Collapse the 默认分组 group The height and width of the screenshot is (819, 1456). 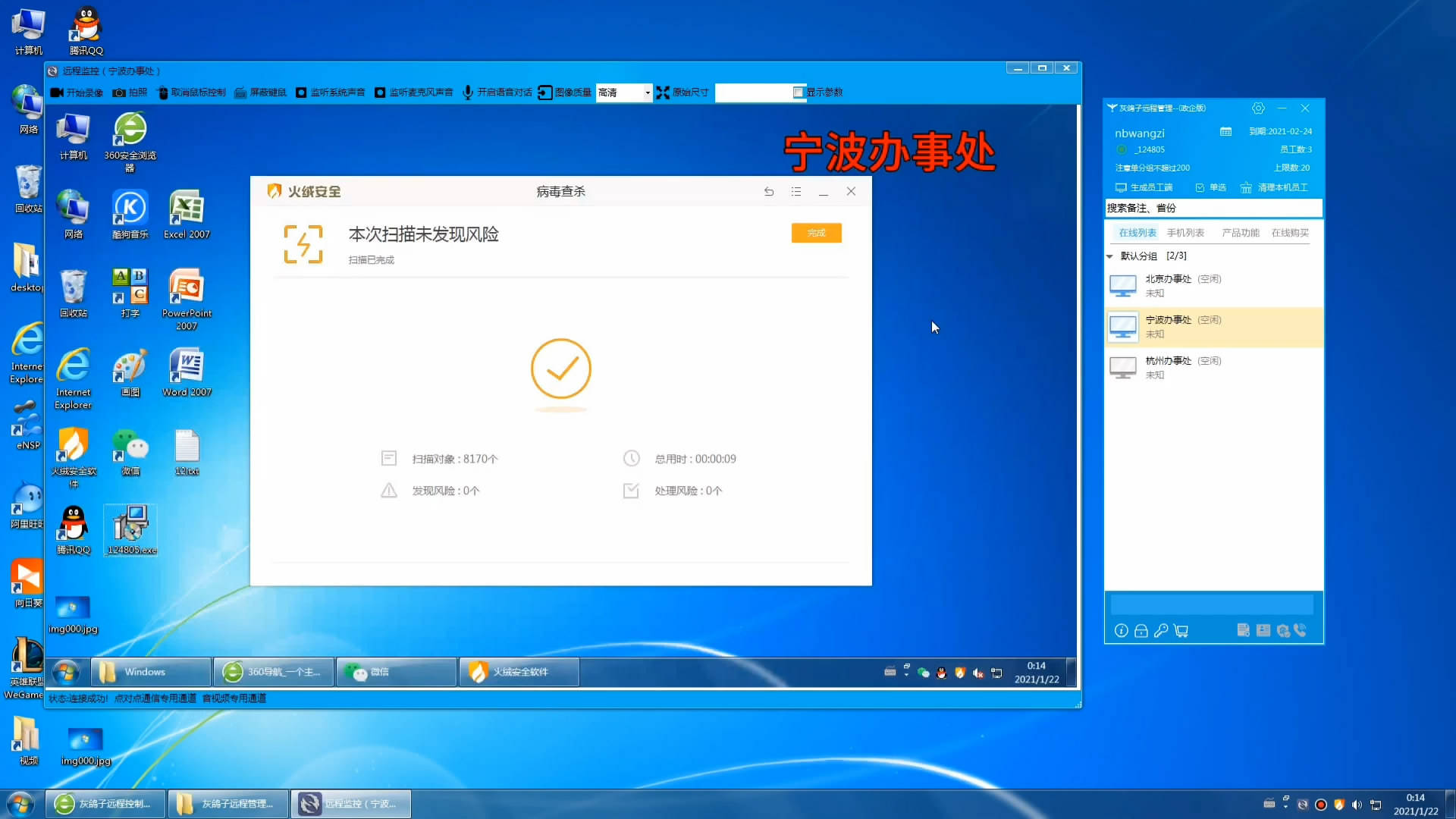[1109, 256]
